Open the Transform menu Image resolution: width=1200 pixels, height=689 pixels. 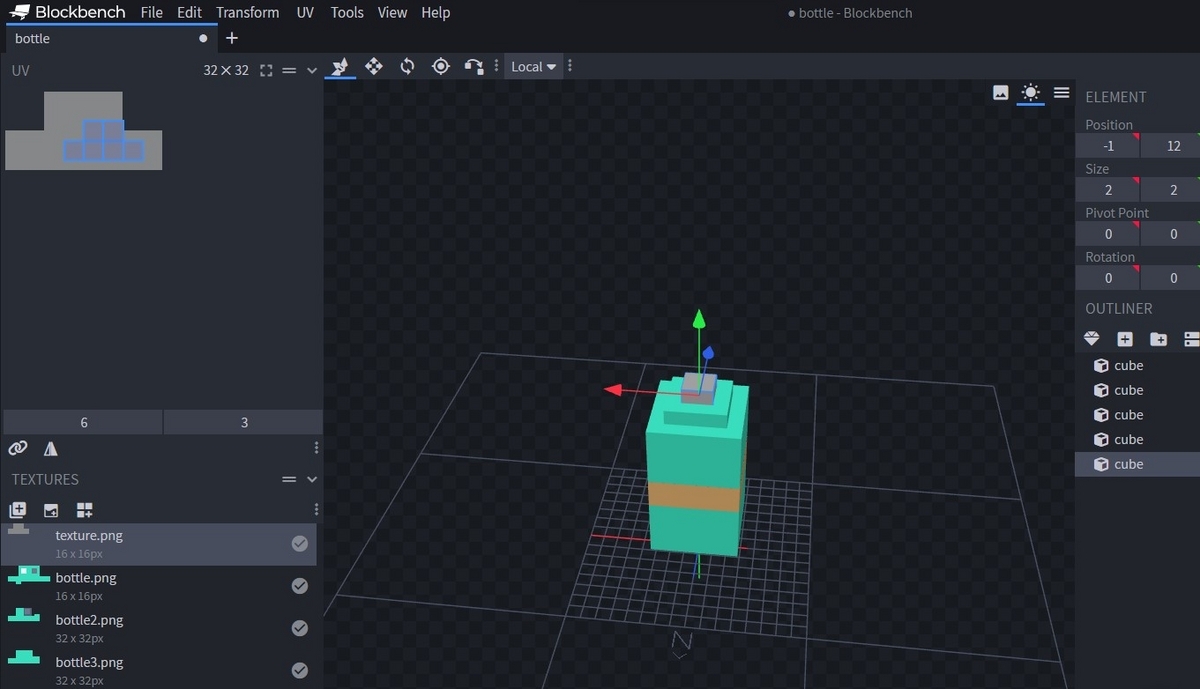click(x=247, y=13)
